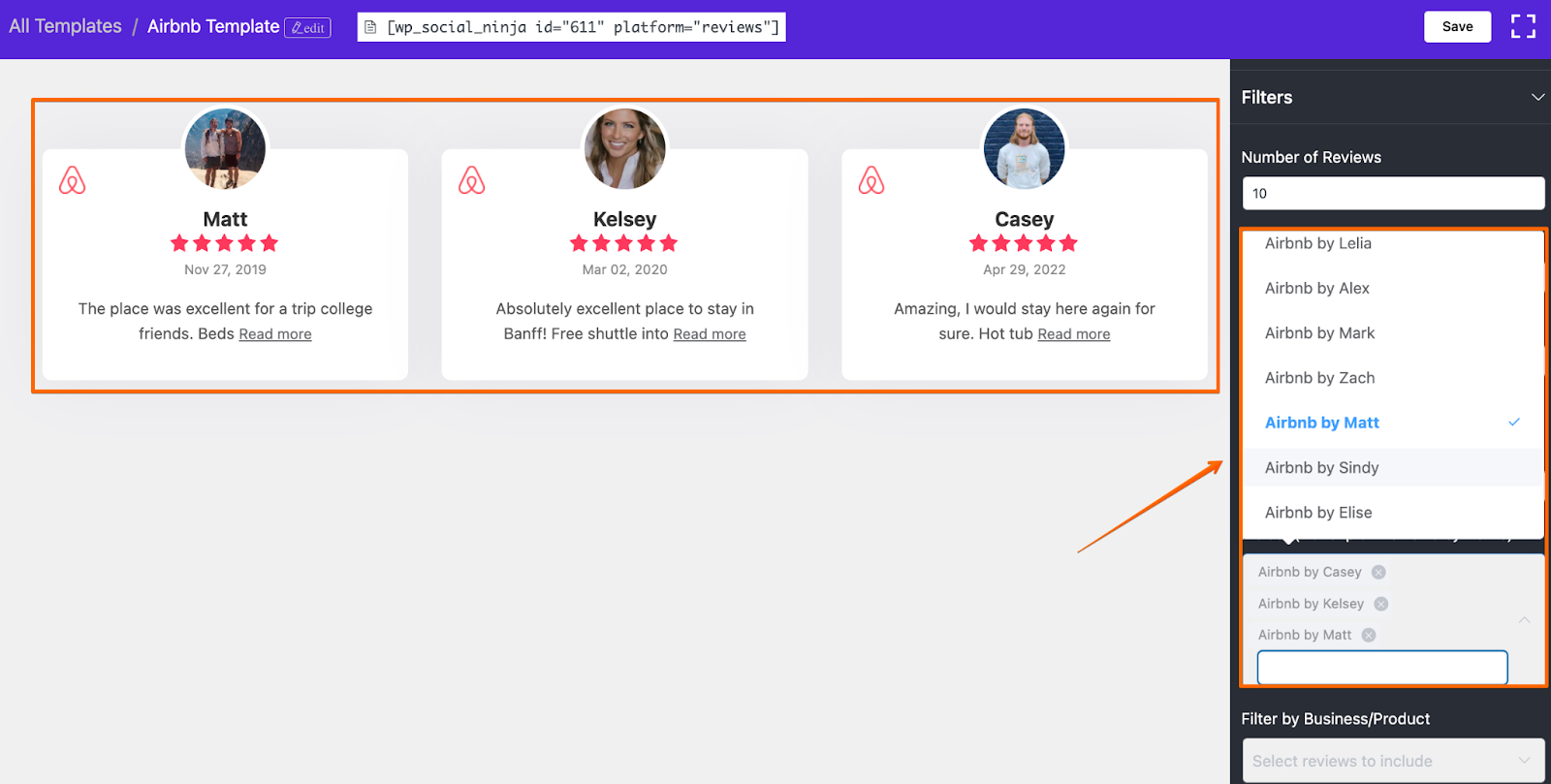Click the edit template name button
The image size is (1551, 784).
[307, 28]
